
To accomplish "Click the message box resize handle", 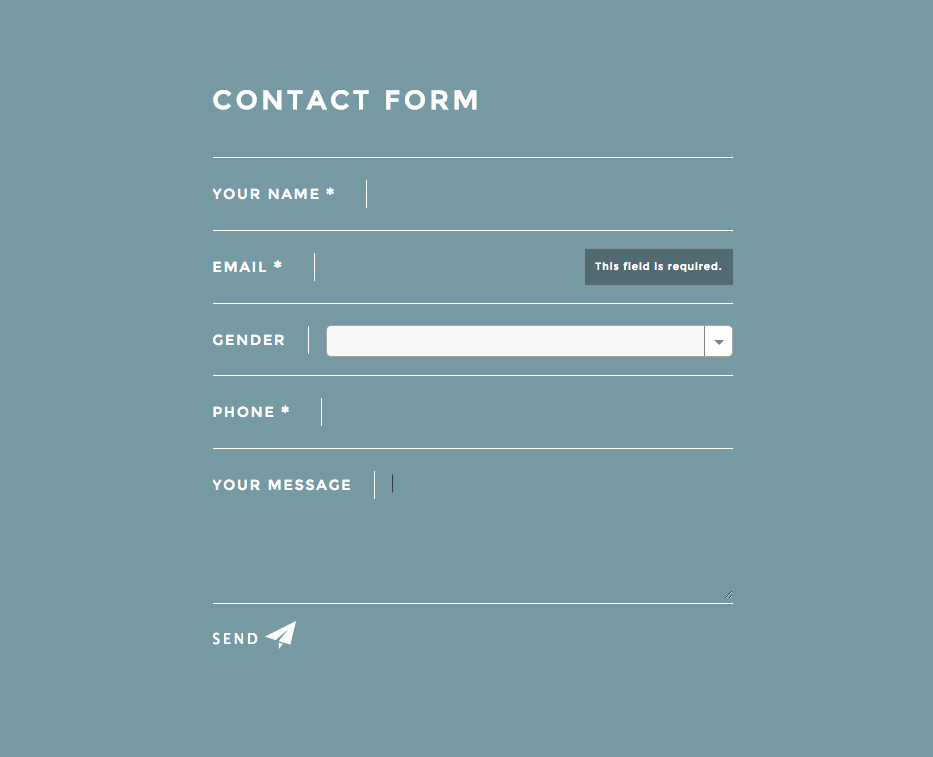I will 728,595.
